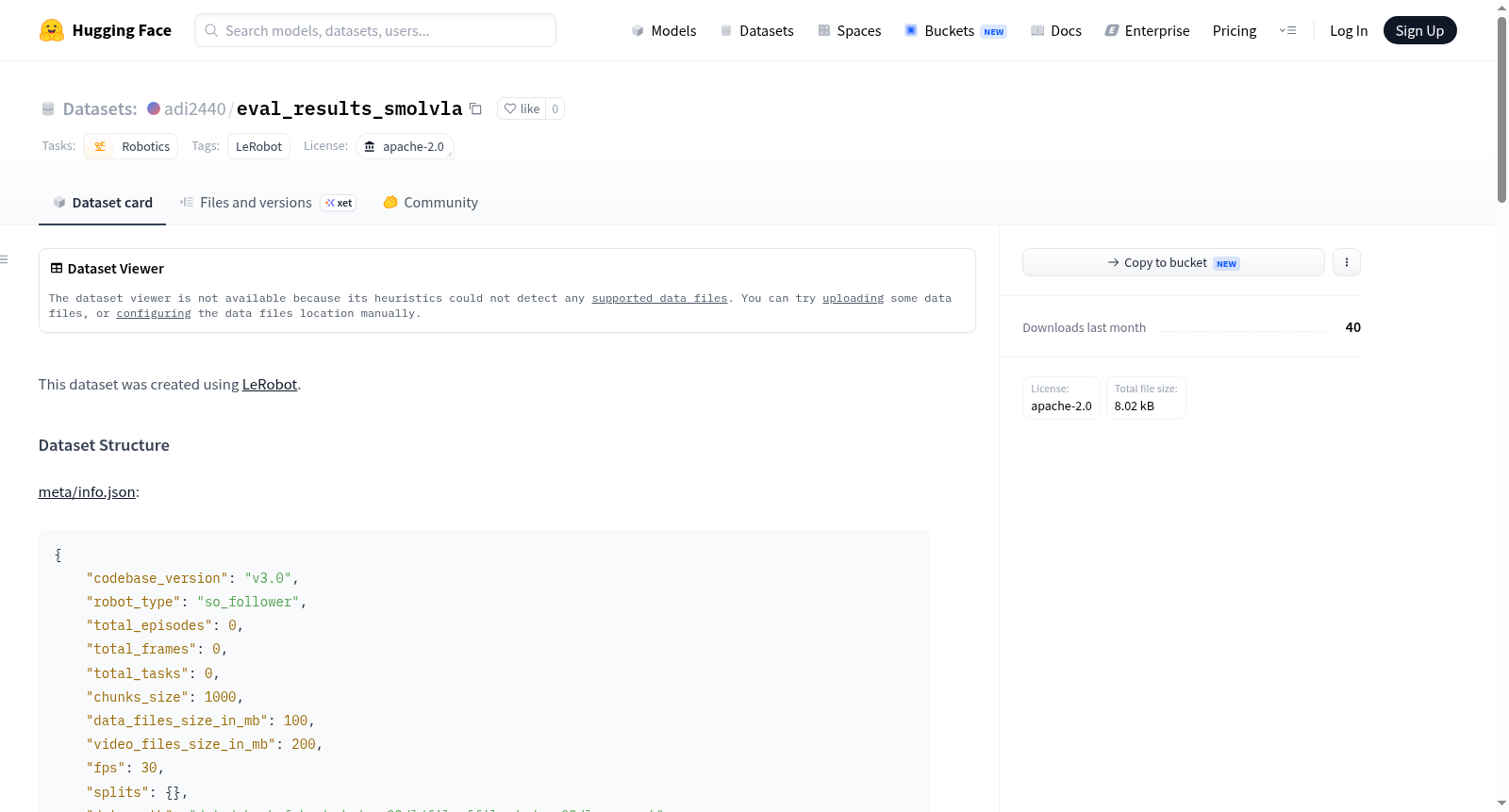Like the eval_results_smolvla dataset

tap(522, 108)
